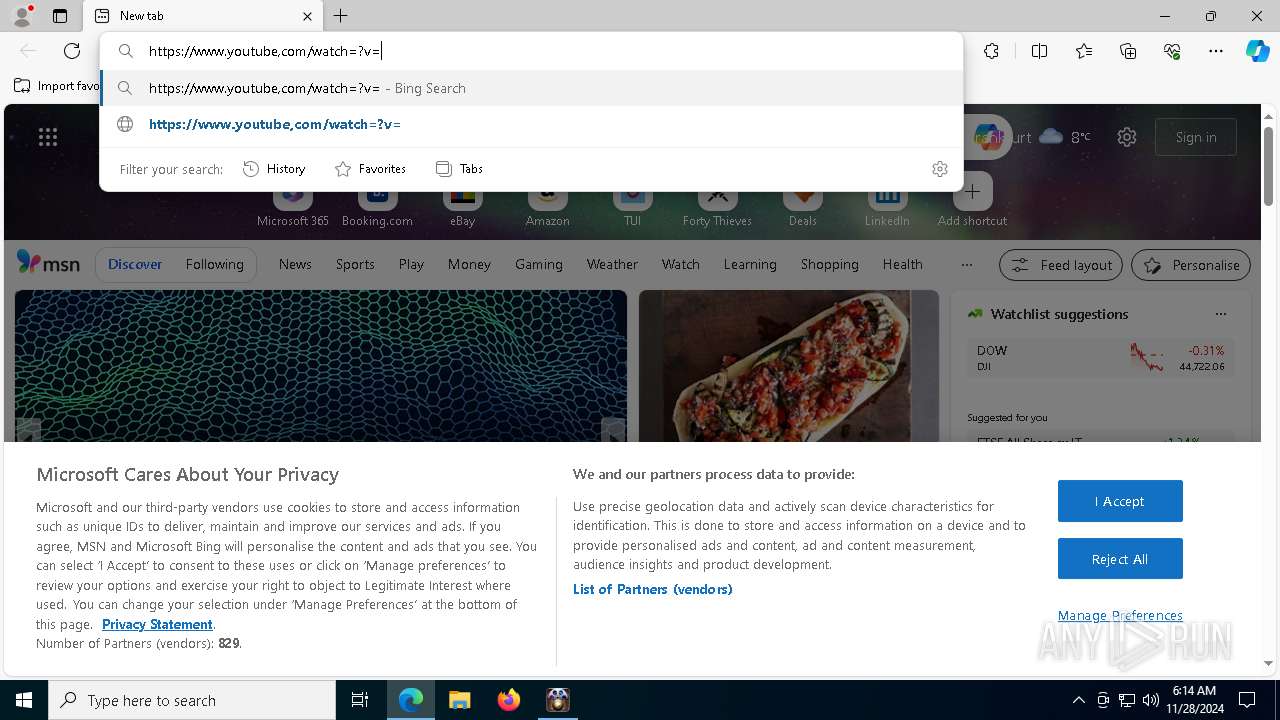Open File Explorer from taskbar
1280x720 pixels.
pos(459,700)
